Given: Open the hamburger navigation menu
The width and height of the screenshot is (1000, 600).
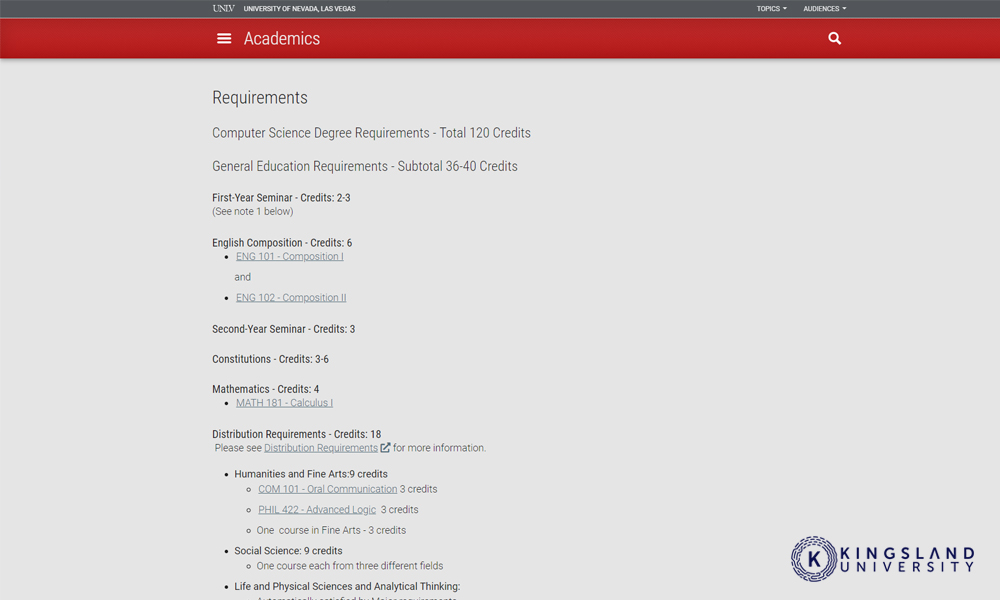Looking at the screenshot, I should pos(224,39).
